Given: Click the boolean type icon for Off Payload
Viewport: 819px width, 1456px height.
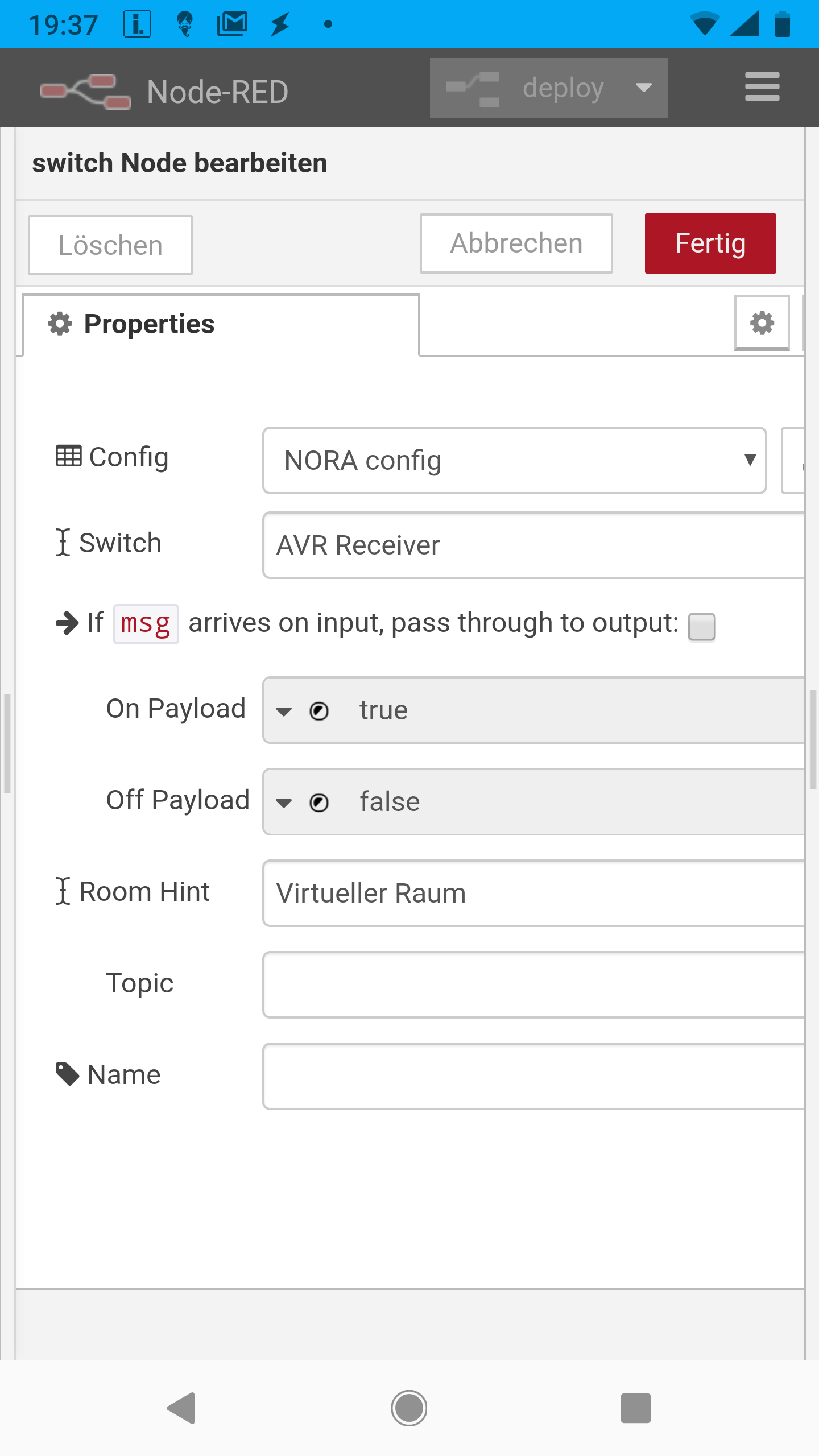Looking at the screenshot, I should pyautogui.click(x=319, y=803).
